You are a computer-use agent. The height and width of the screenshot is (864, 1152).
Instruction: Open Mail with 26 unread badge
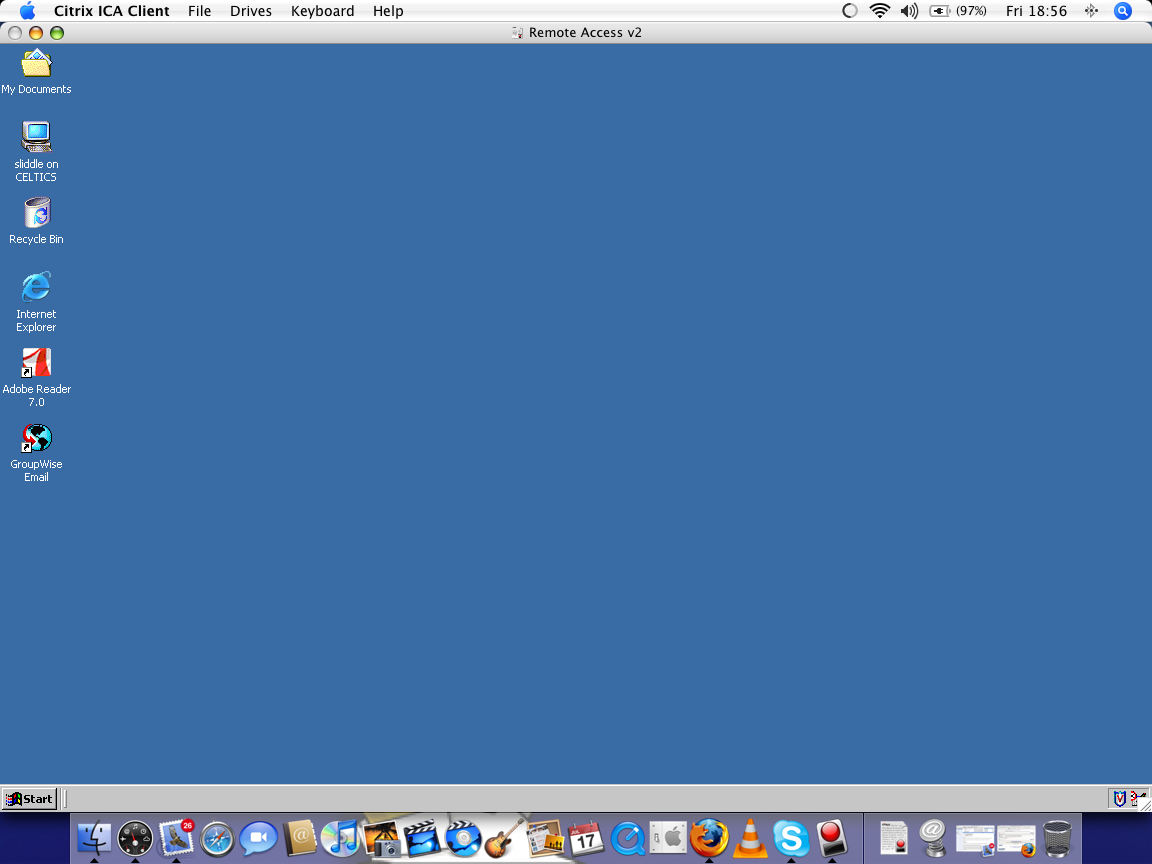176,838
